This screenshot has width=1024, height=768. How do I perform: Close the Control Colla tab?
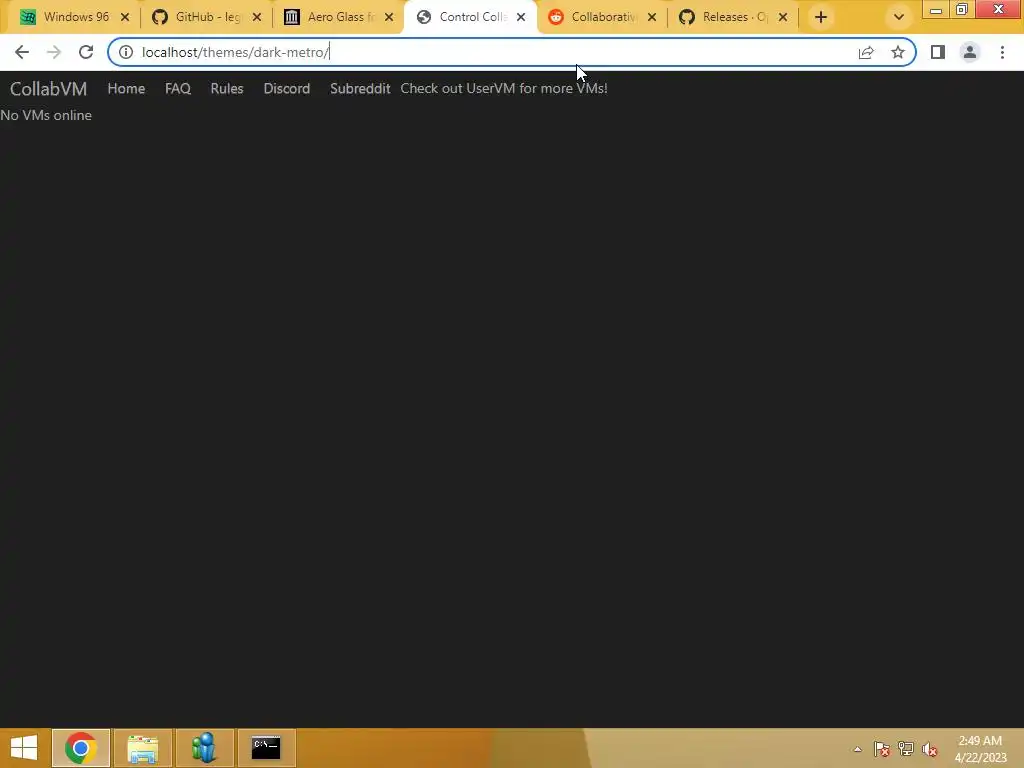click(521, 17)
